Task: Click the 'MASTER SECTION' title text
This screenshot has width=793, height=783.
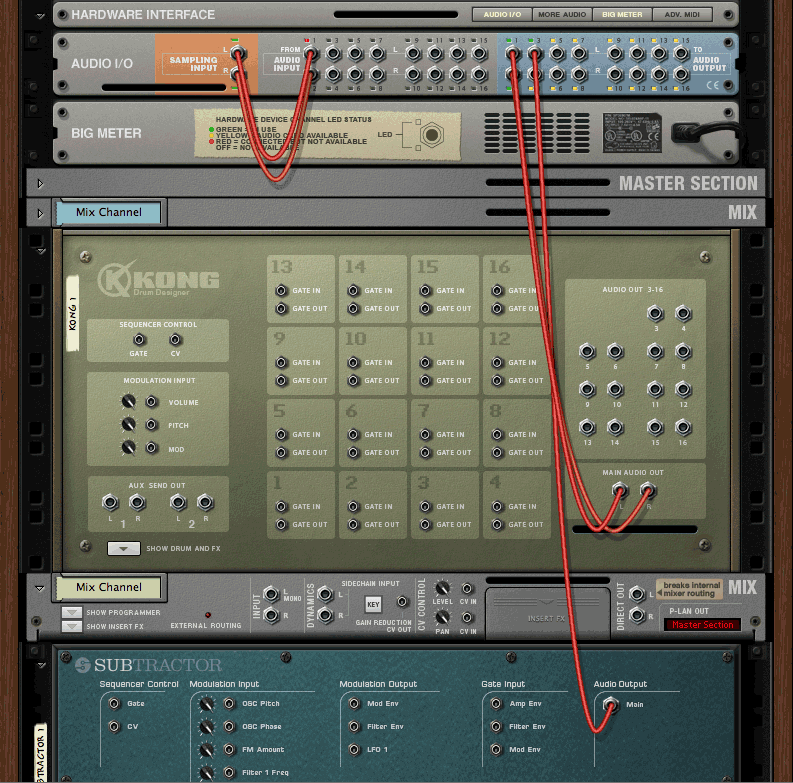Action: tap(688, 183)
